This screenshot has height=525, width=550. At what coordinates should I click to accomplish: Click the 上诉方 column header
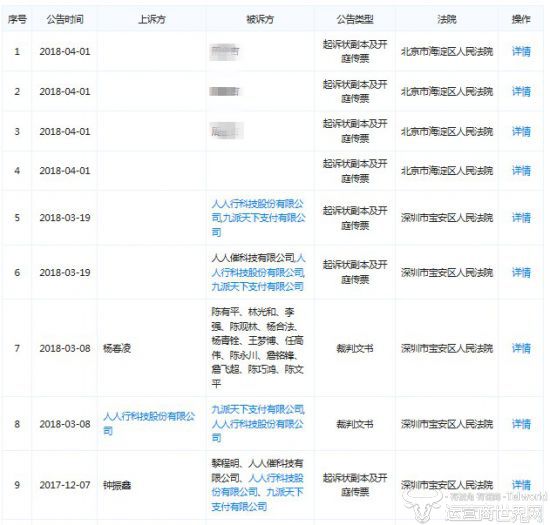tap(152, 19)
